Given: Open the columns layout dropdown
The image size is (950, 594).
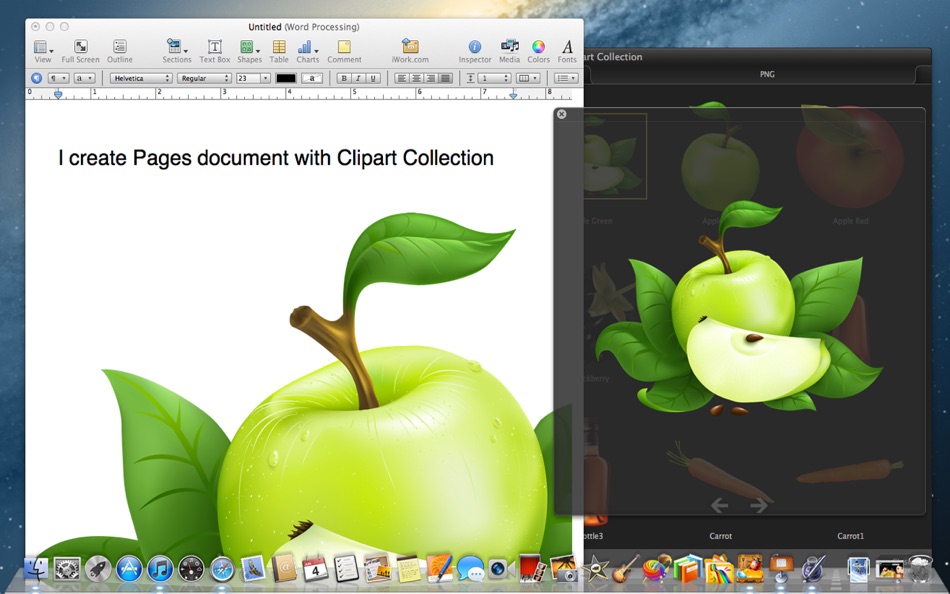Looking at the screenshot, I should 527,78.
